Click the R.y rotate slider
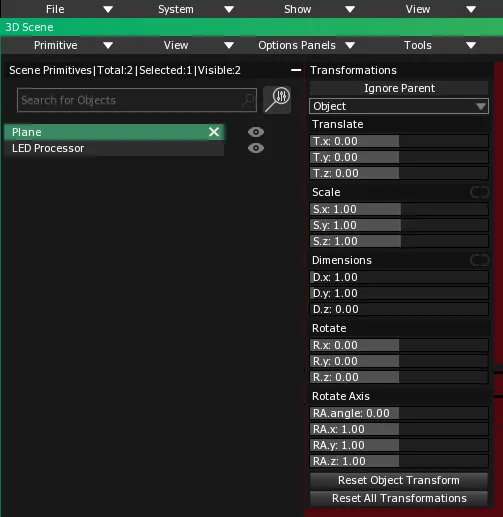Image resolution: width=503 pixels, height=517 pixels. pos(399,361)
